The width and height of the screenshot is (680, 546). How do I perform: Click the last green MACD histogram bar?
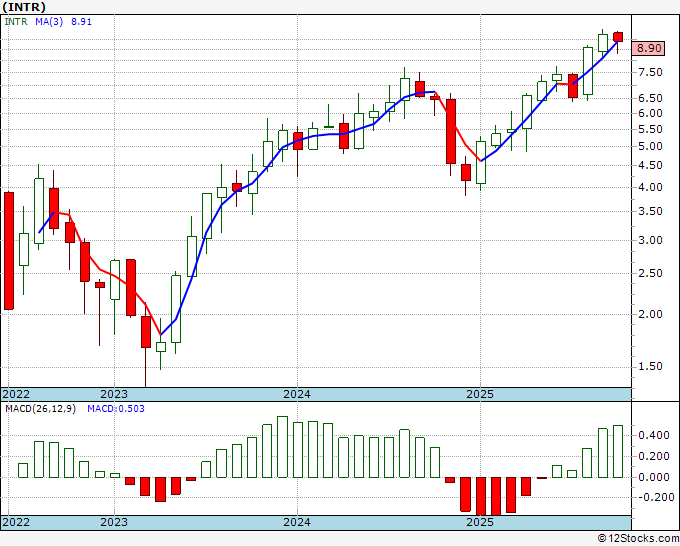(x=618, y=451)
